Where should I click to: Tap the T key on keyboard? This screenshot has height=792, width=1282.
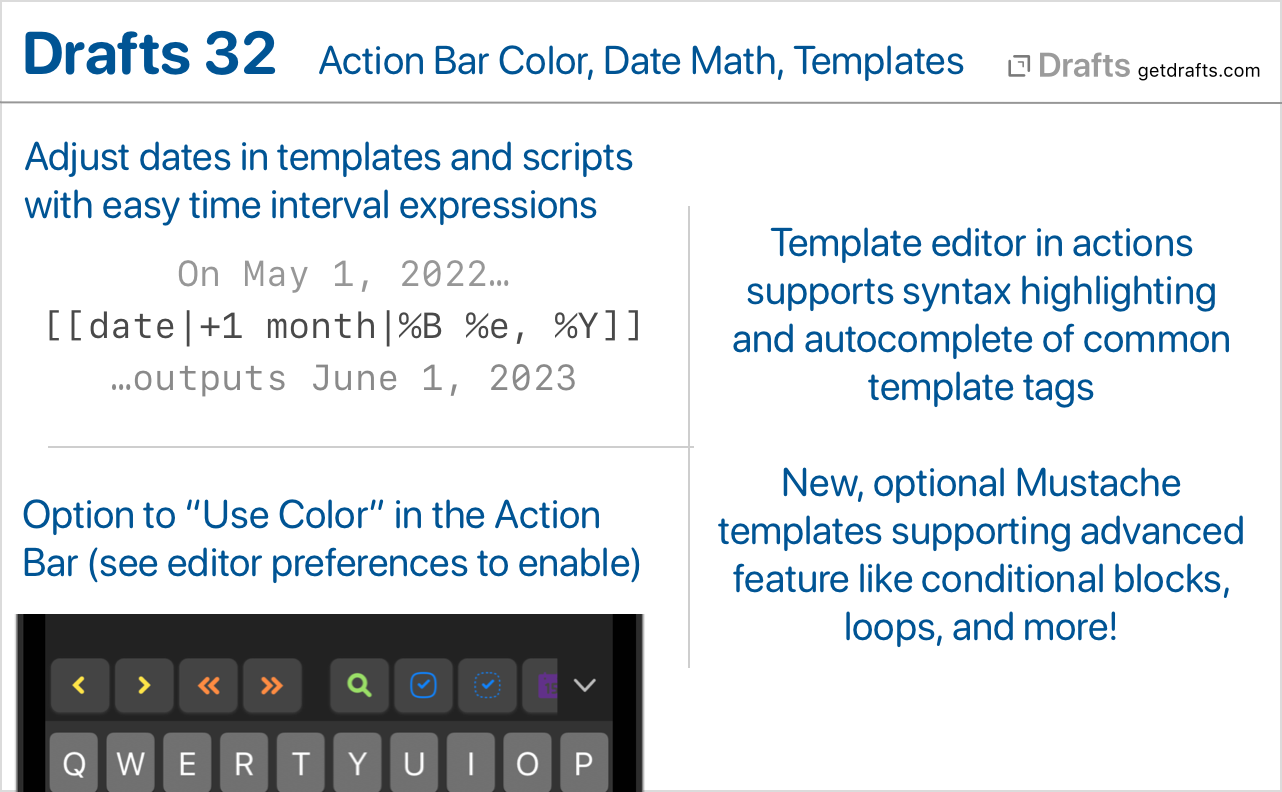pyautogui.click(x=300, y=763)
